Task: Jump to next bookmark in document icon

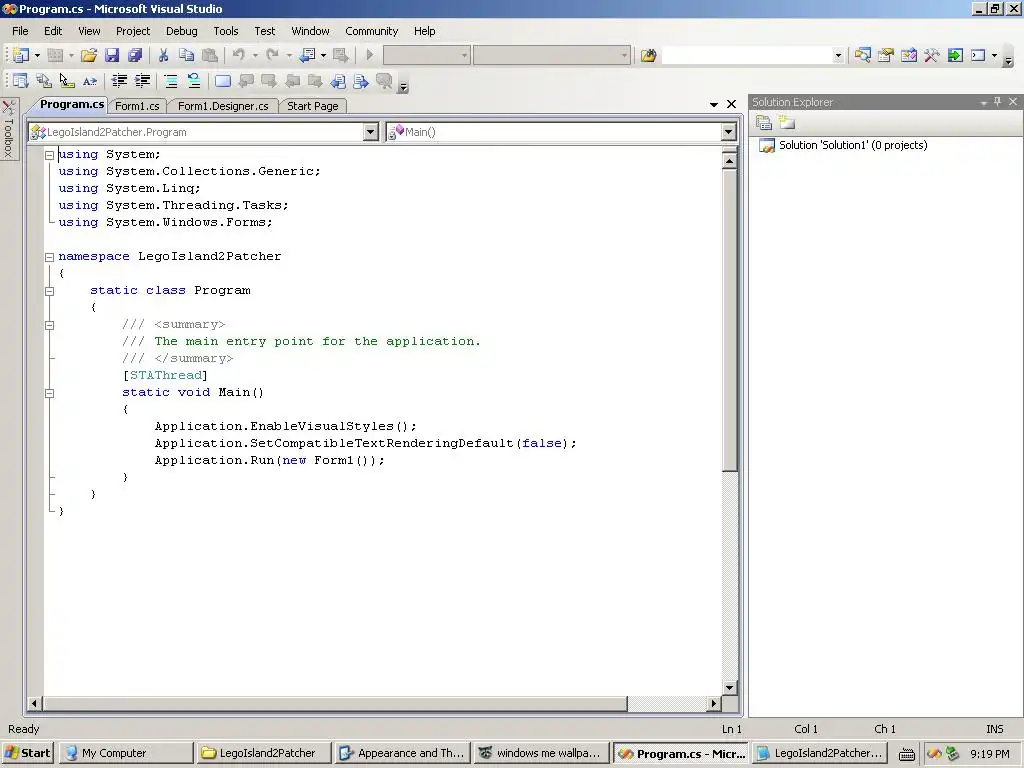Action: click(360, 81)
